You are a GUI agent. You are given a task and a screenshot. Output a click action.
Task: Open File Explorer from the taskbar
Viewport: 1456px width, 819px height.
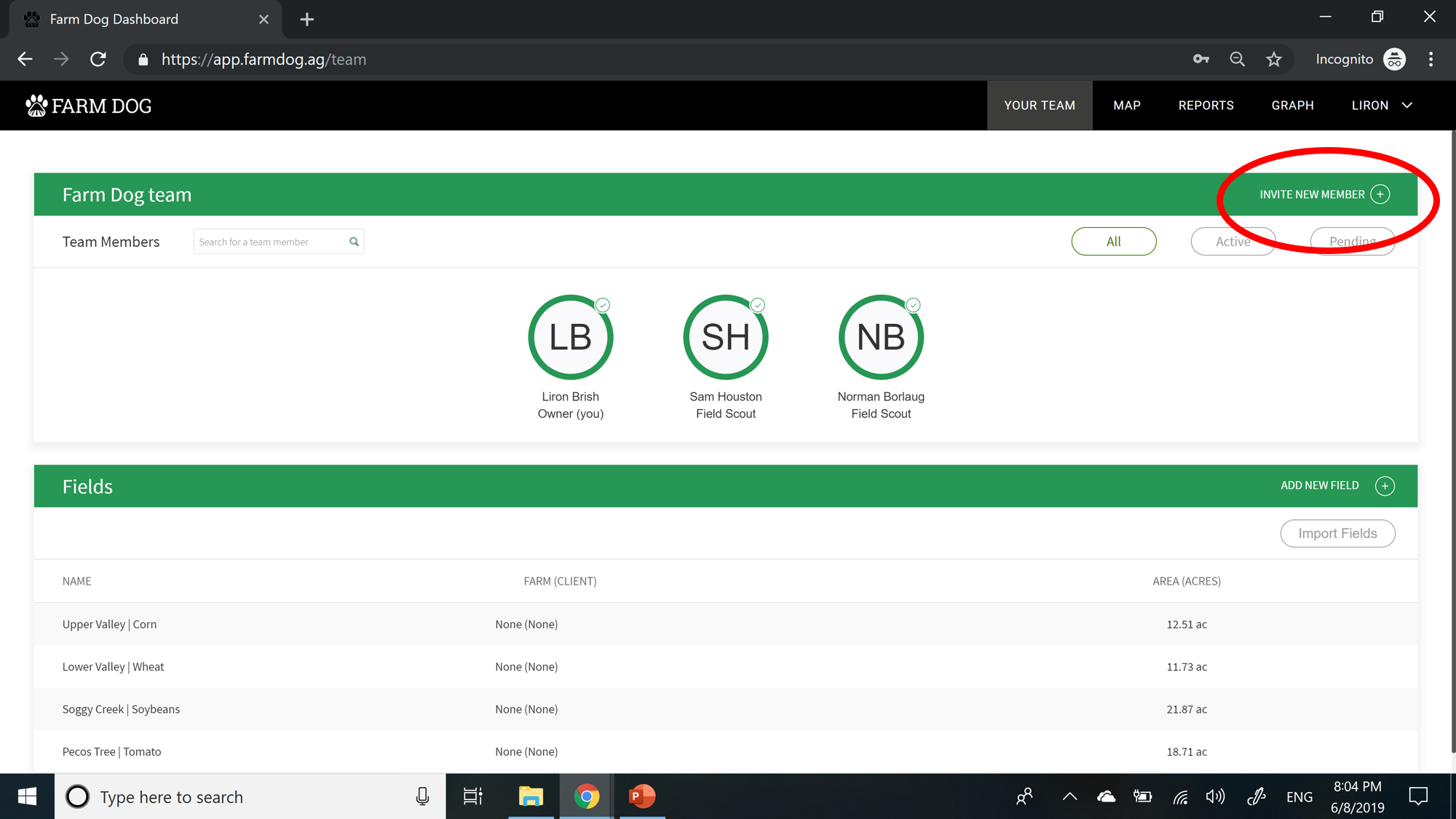click(x=531, y=796)
